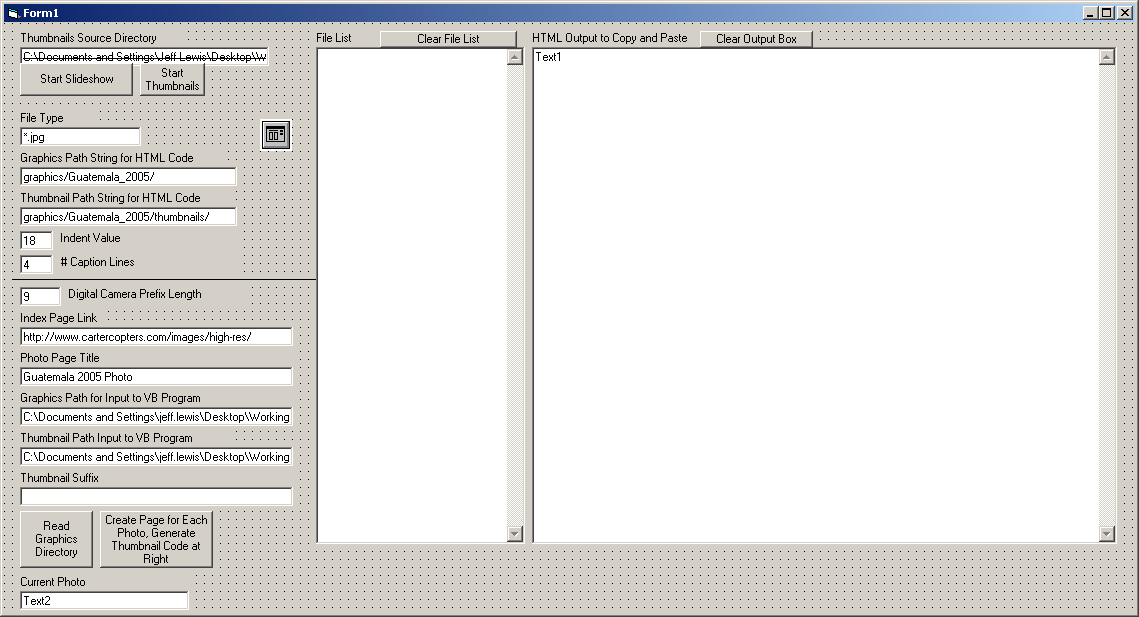Click the 'Indent Value' label
Viewport: 1139px width, 617px height.
(90, 238)
